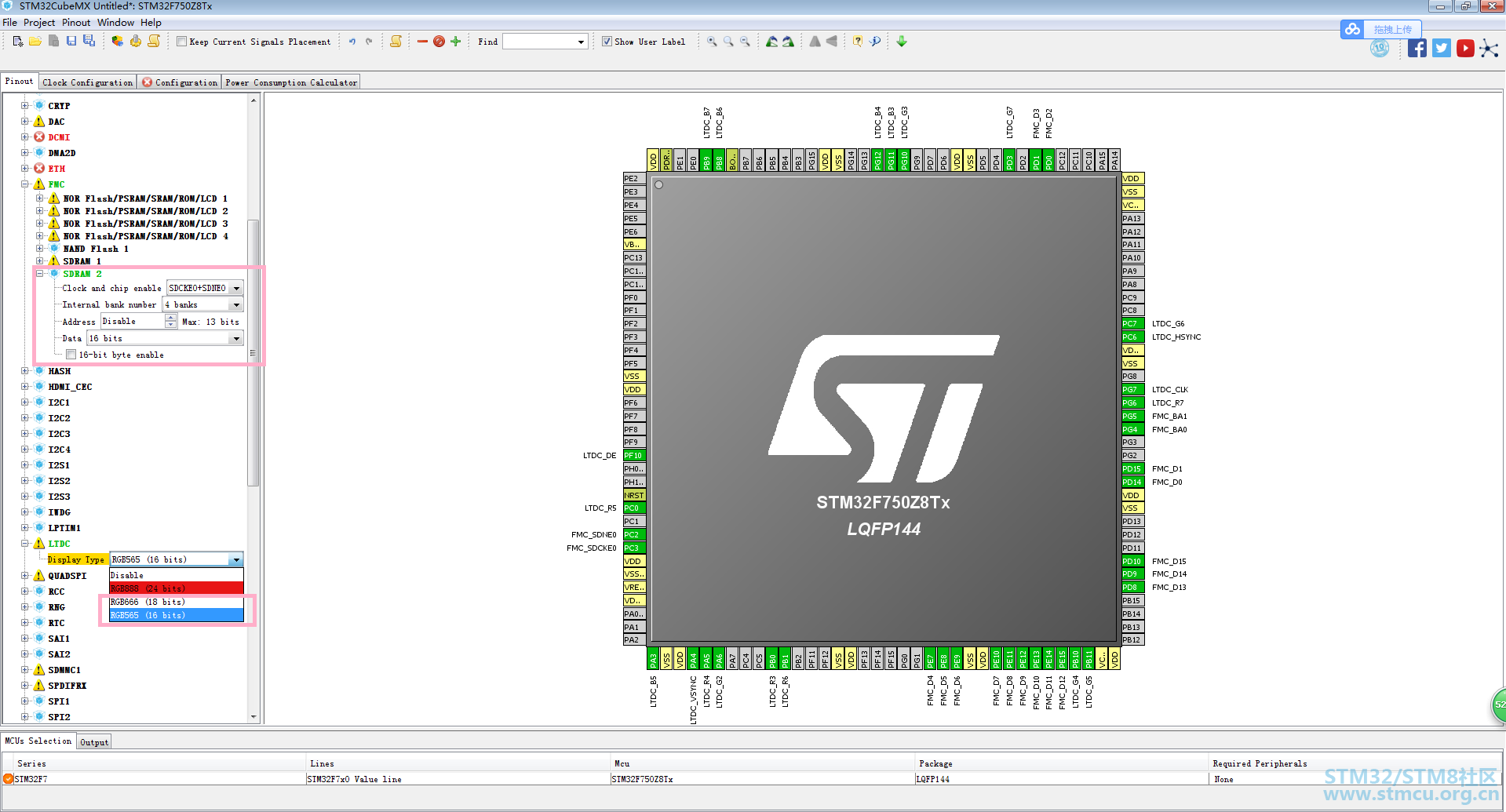Click the Redo arrow icon
The image size is (1506, 812).
[x=369, y=42]
